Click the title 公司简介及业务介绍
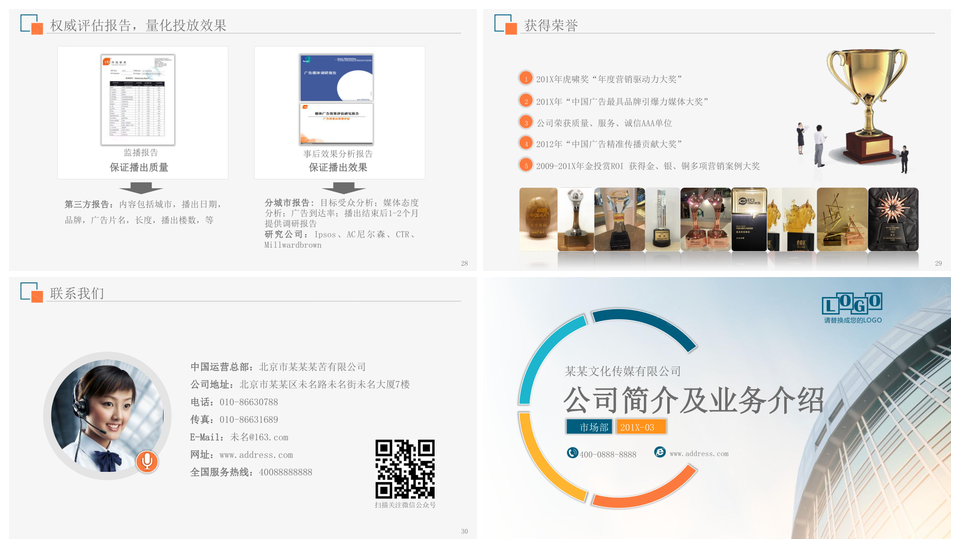960x548 pixels. tap(694, 400)
